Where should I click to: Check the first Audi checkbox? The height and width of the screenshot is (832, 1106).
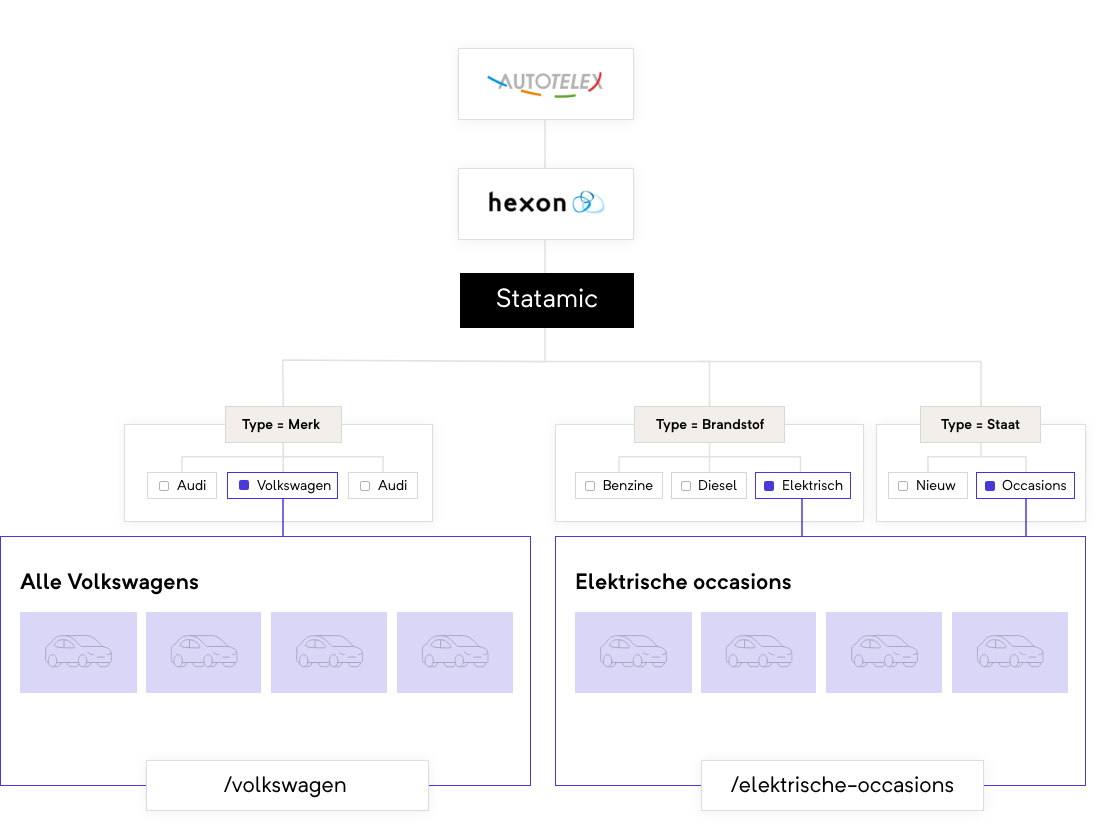(164, 486)
